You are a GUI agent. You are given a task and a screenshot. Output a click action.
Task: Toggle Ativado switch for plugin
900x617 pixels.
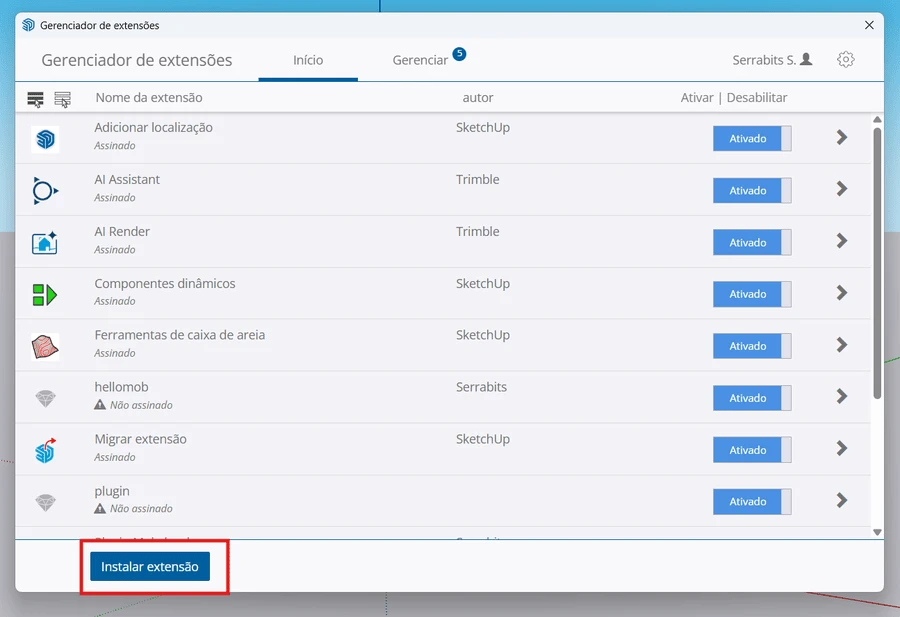click(x=752, y=502)
